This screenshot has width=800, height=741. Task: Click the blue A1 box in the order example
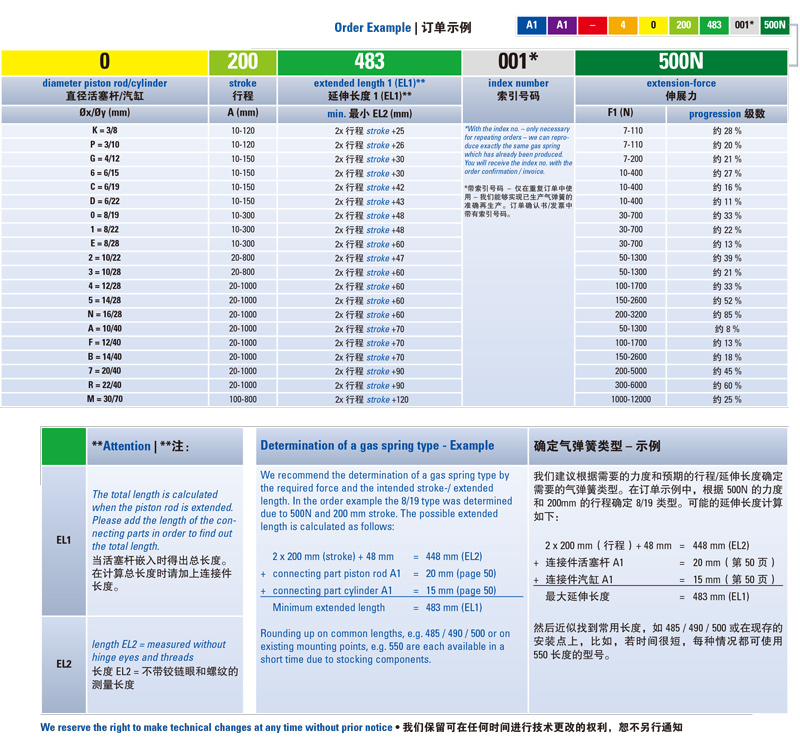click(532, 25)
